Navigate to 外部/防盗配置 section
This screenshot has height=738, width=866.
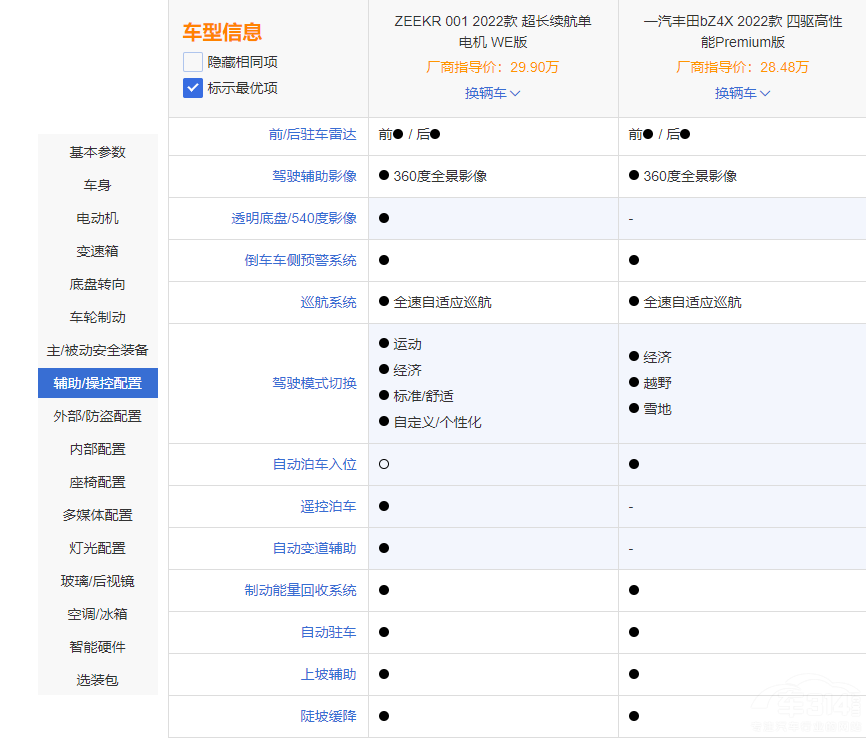pos(98,416)
